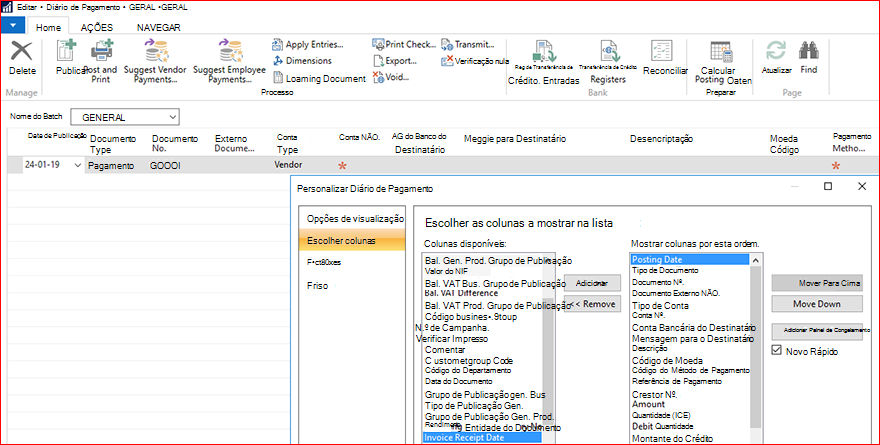
Task: Click the Move Down button
Action: pos(817,304)
